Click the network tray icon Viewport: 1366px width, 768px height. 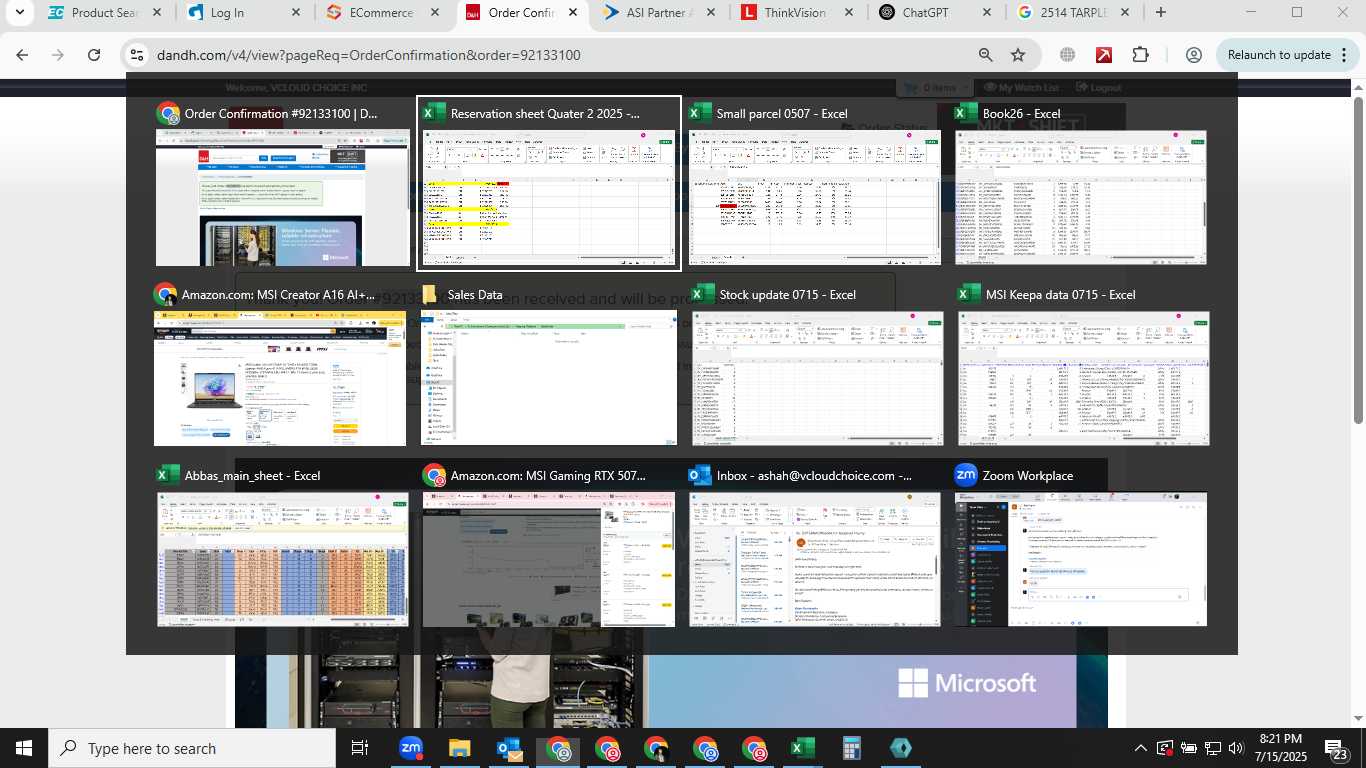(x=1213, y=748)
